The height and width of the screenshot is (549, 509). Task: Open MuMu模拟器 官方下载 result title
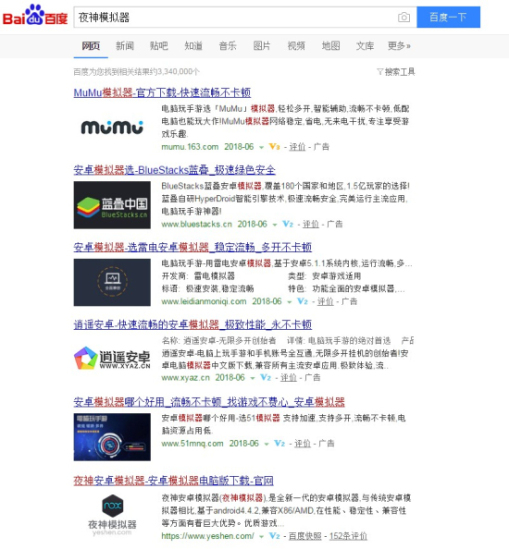[162, 92]
